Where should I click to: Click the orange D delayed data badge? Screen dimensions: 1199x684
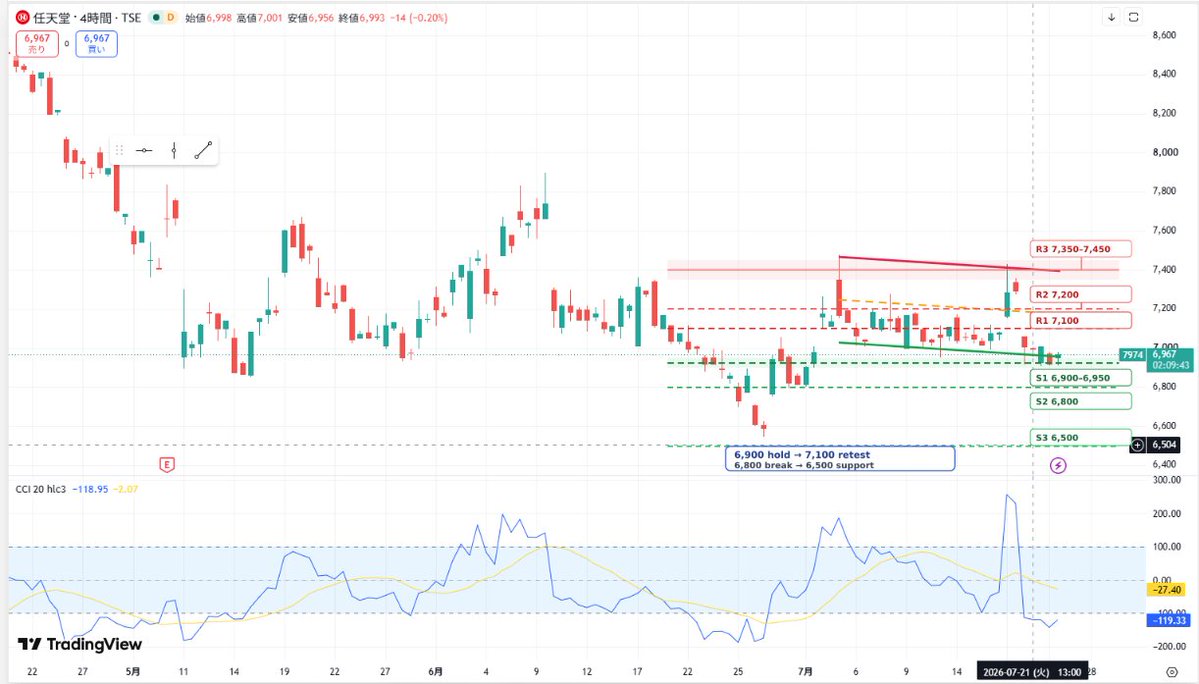pos(170,18)
